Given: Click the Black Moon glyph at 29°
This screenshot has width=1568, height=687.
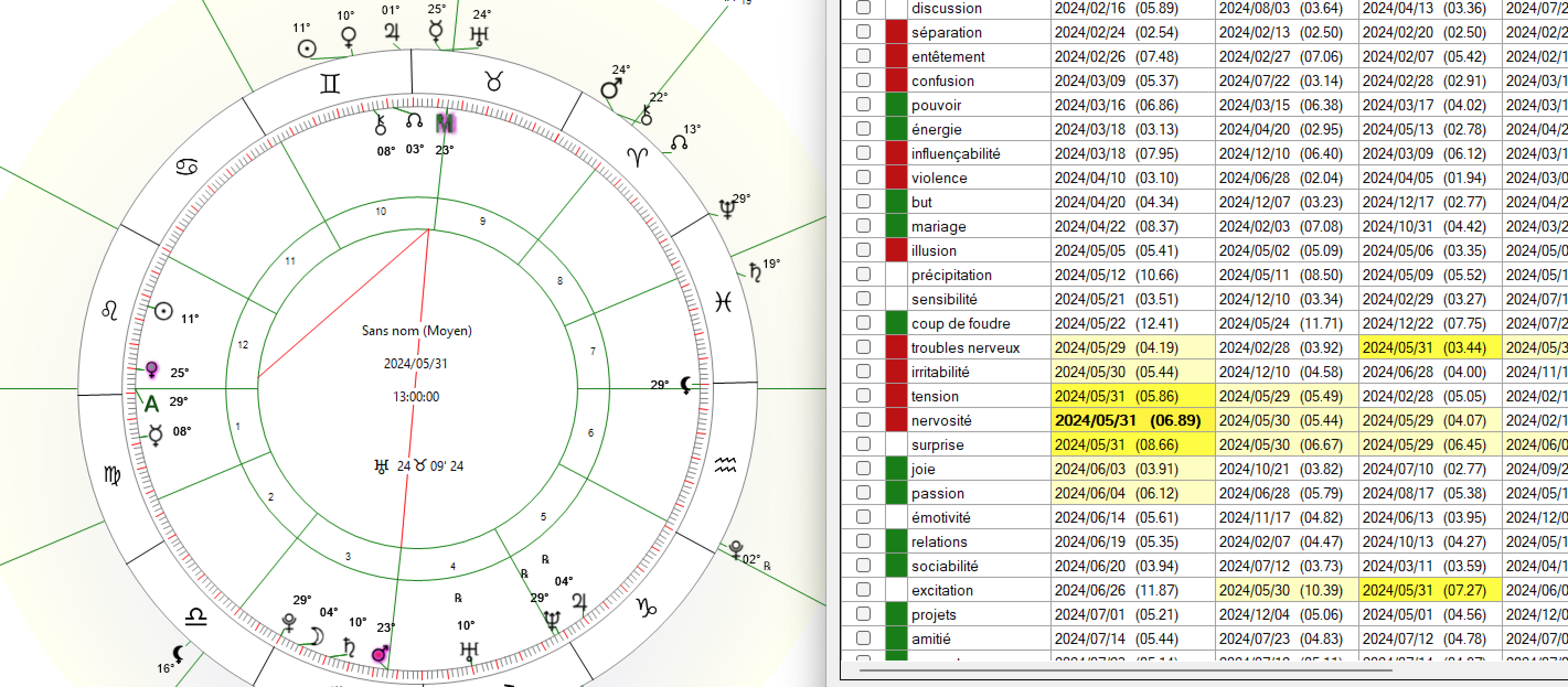Looking at the screenshot, I should click(x=686, y=384).
